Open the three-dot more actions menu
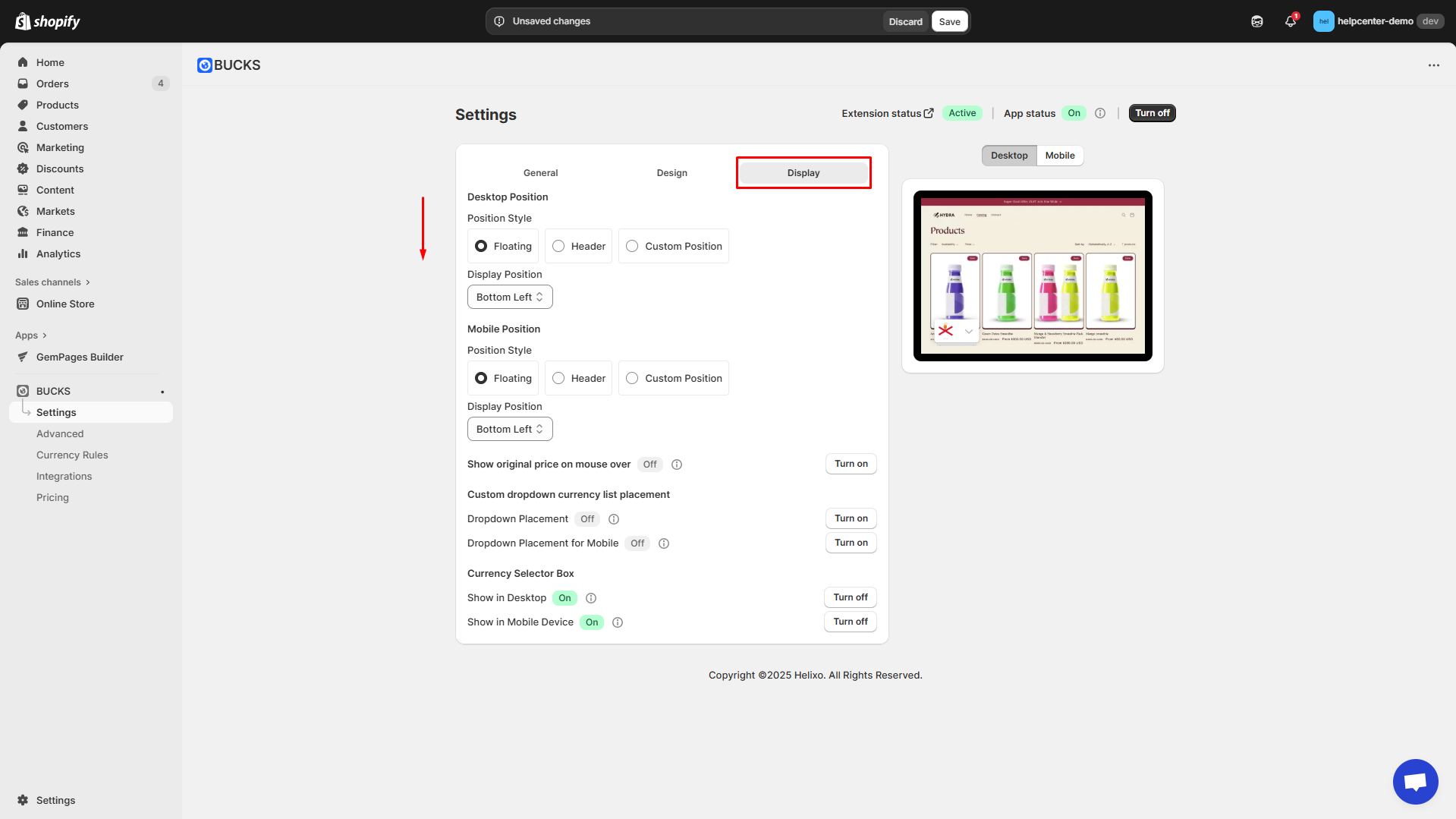This screenshot has height=819, width=1456. click(x=1433, y=65)
